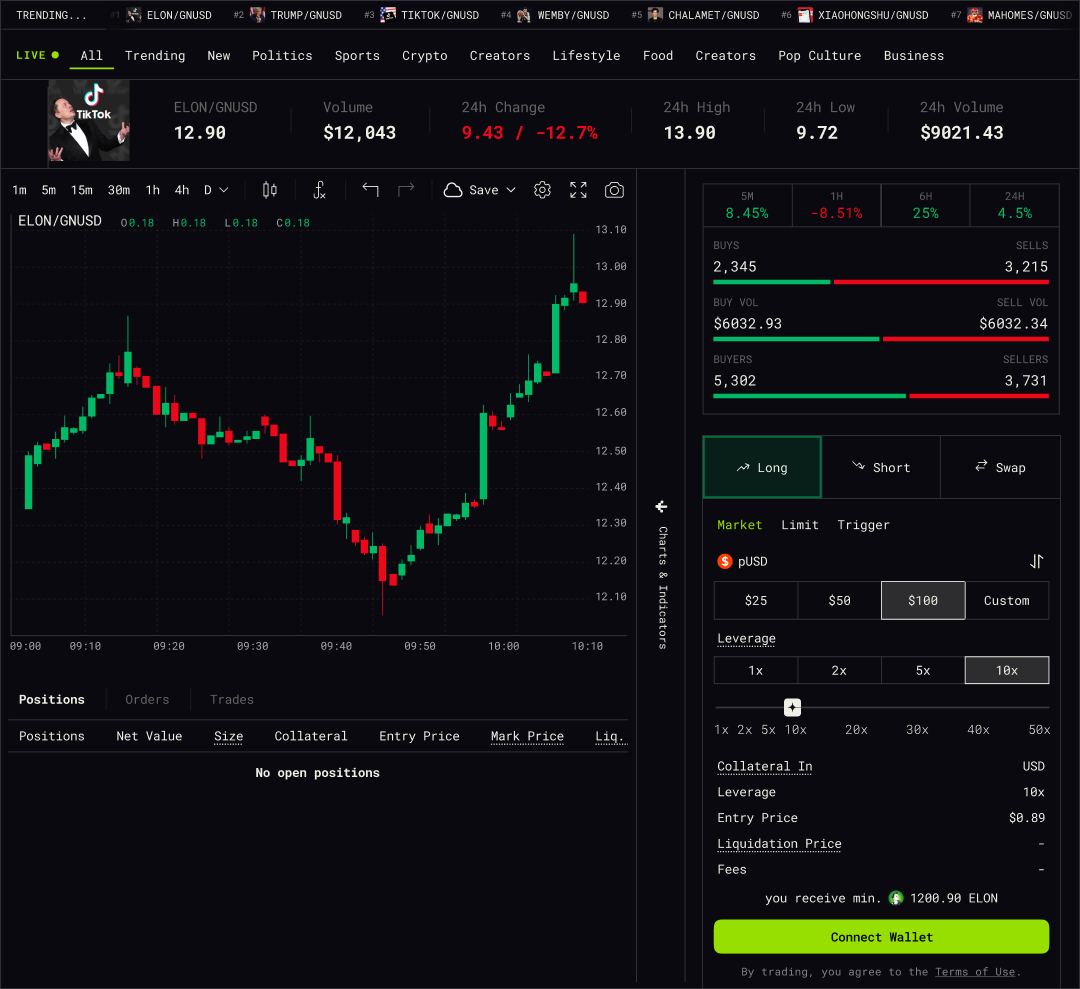Image resolution: width=1080 pixels, height=989 pixels.
Task: Click the cloud Save icon
Action: 453,190
